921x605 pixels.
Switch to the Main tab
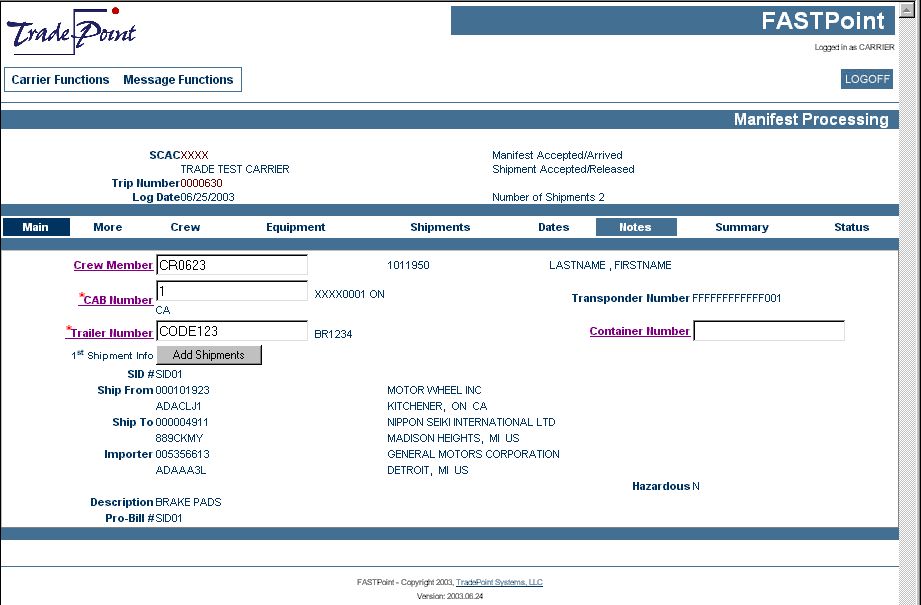tap(36, 227)
